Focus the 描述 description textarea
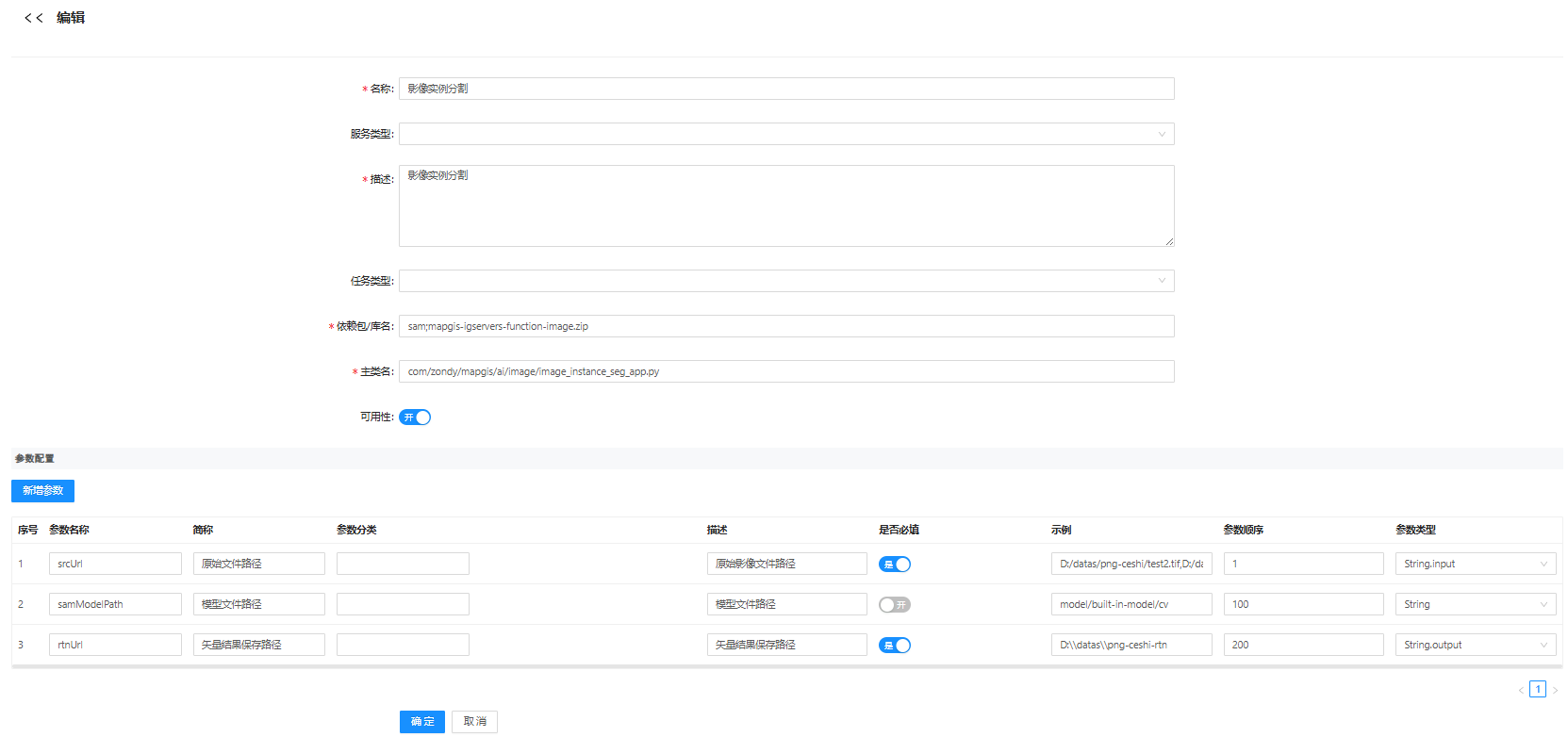Image resolution: width=1568 pixels, height=737 pixels. [785, 205]
